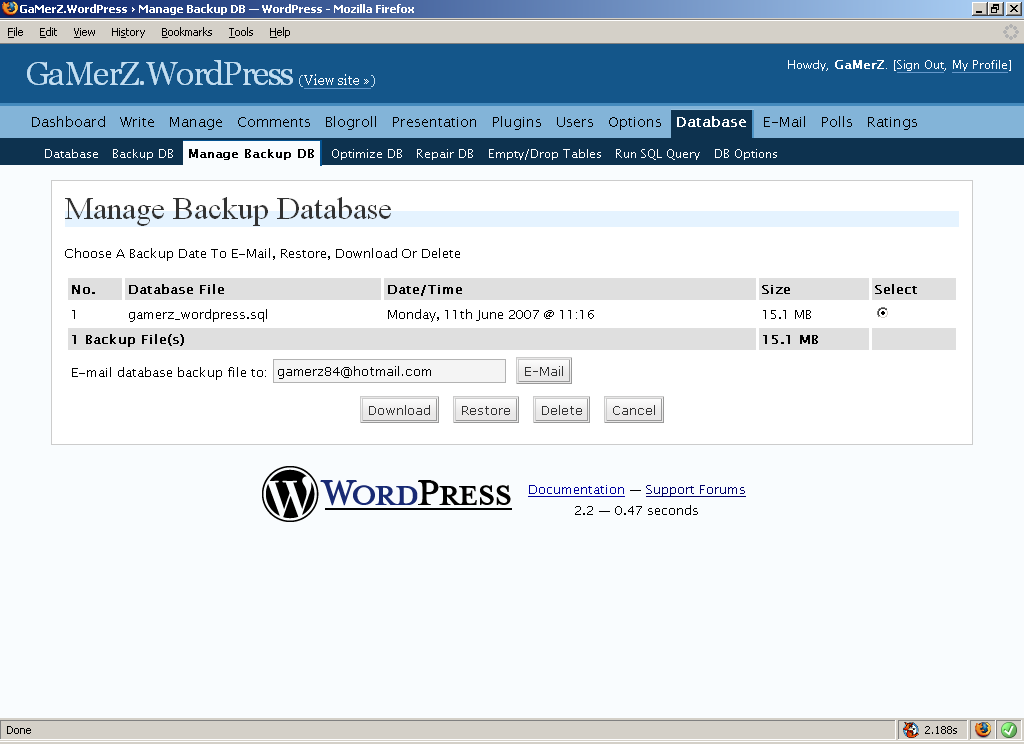The height and width of the screenshot is (744, 1024).
Task: Click the Done status bar text
Action: [x=19, y=730]
